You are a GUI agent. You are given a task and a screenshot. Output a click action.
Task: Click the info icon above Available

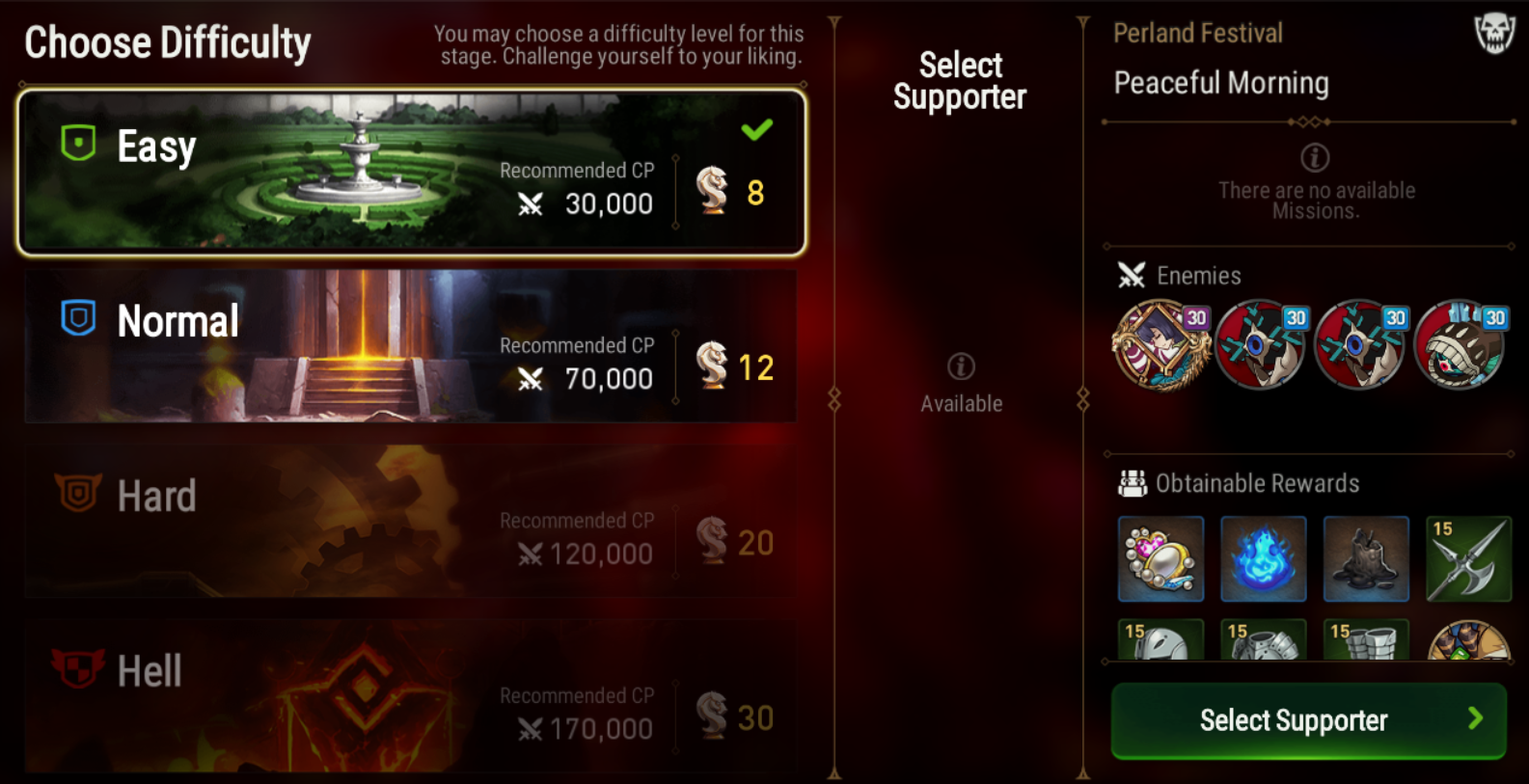click(x=961, y=366)
